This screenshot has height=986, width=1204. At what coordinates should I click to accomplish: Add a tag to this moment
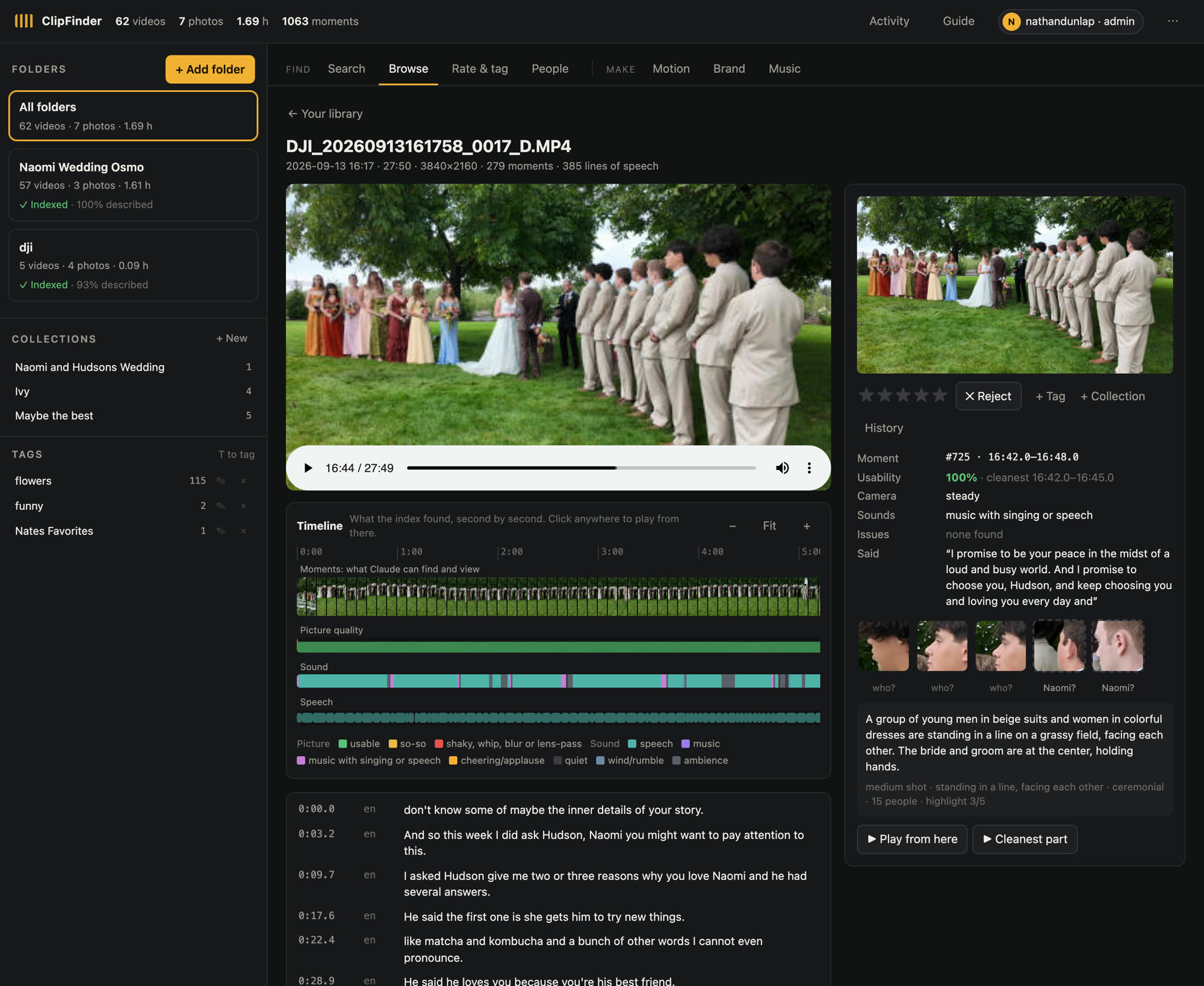point(1050,396)
